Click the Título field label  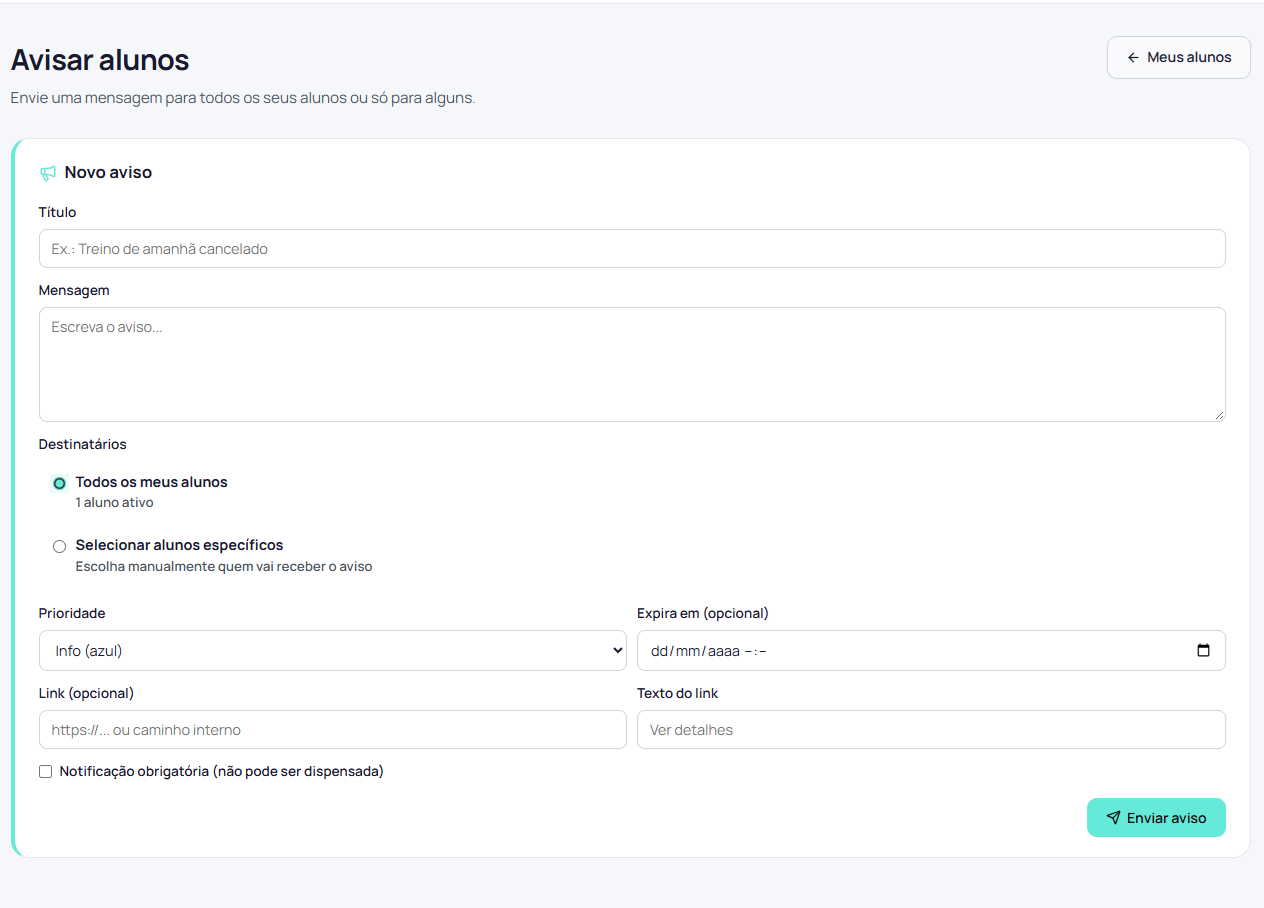(x=58, y=212)
